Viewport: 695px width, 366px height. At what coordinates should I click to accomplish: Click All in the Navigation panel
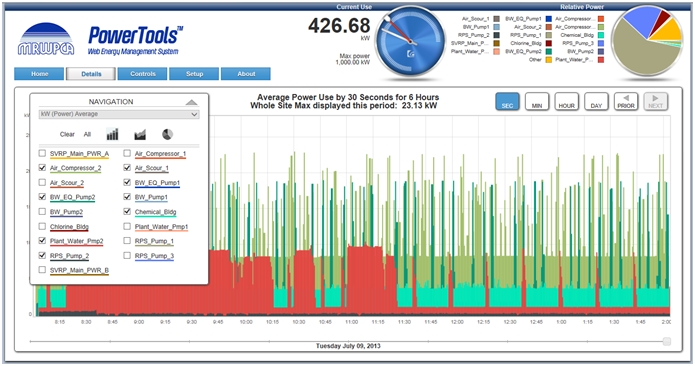tap(87, 134)
